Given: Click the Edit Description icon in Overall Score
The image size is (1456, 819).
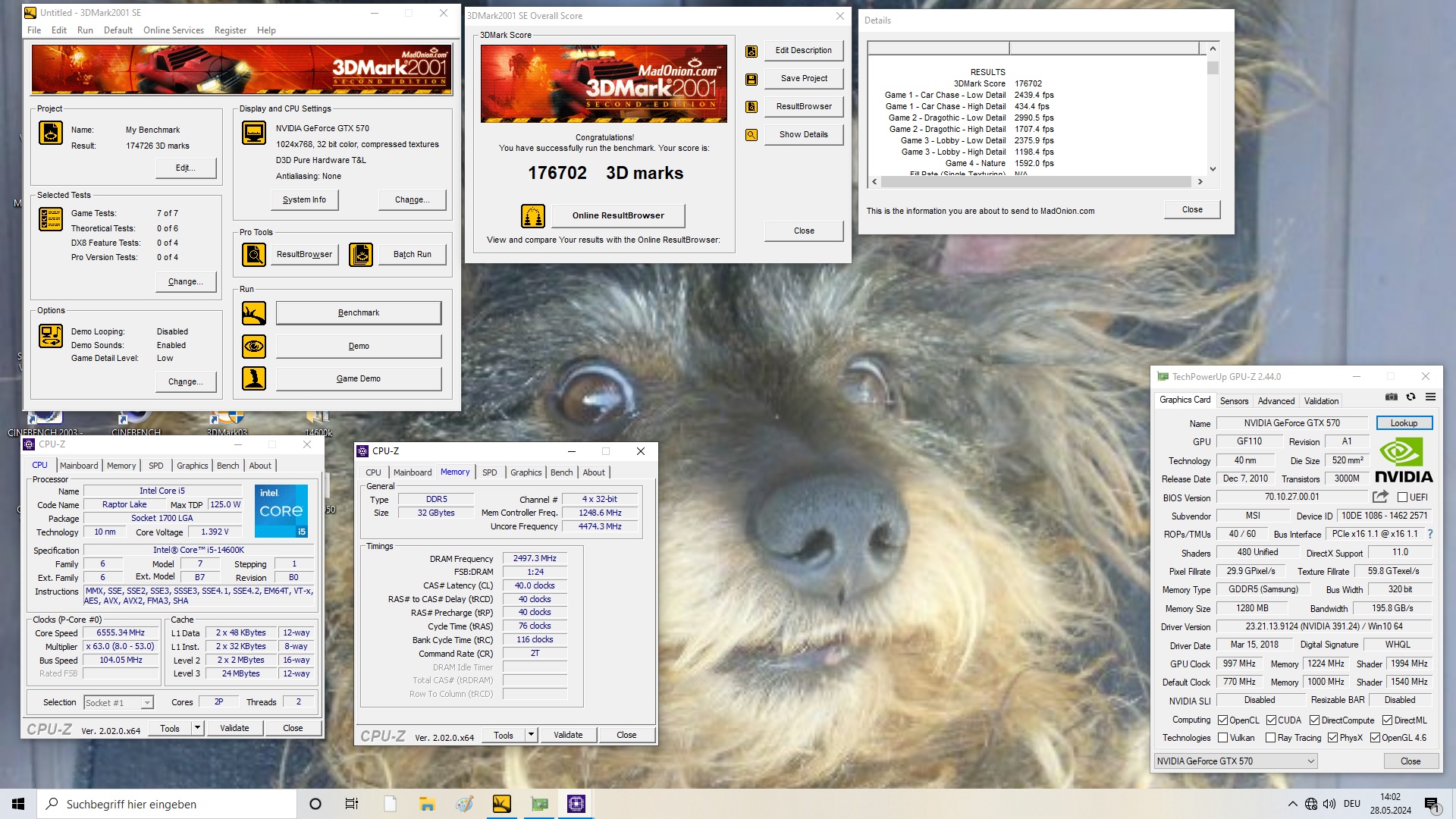Looking at the screenshot, I should tap(752, 52).
